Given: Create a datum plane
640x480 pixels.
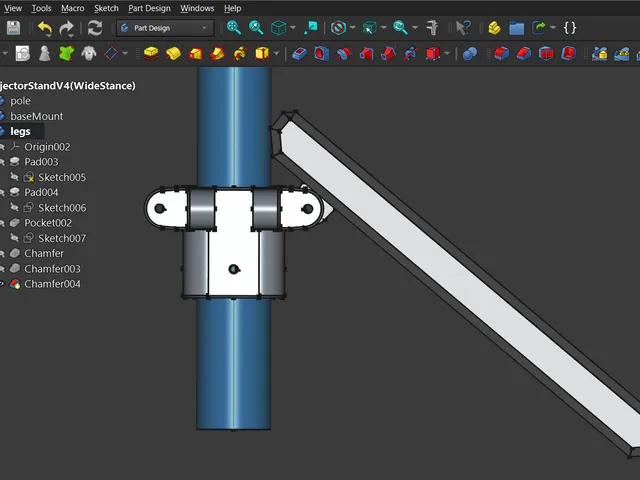Looking at the screenshot, I should [x=111, y=53].
